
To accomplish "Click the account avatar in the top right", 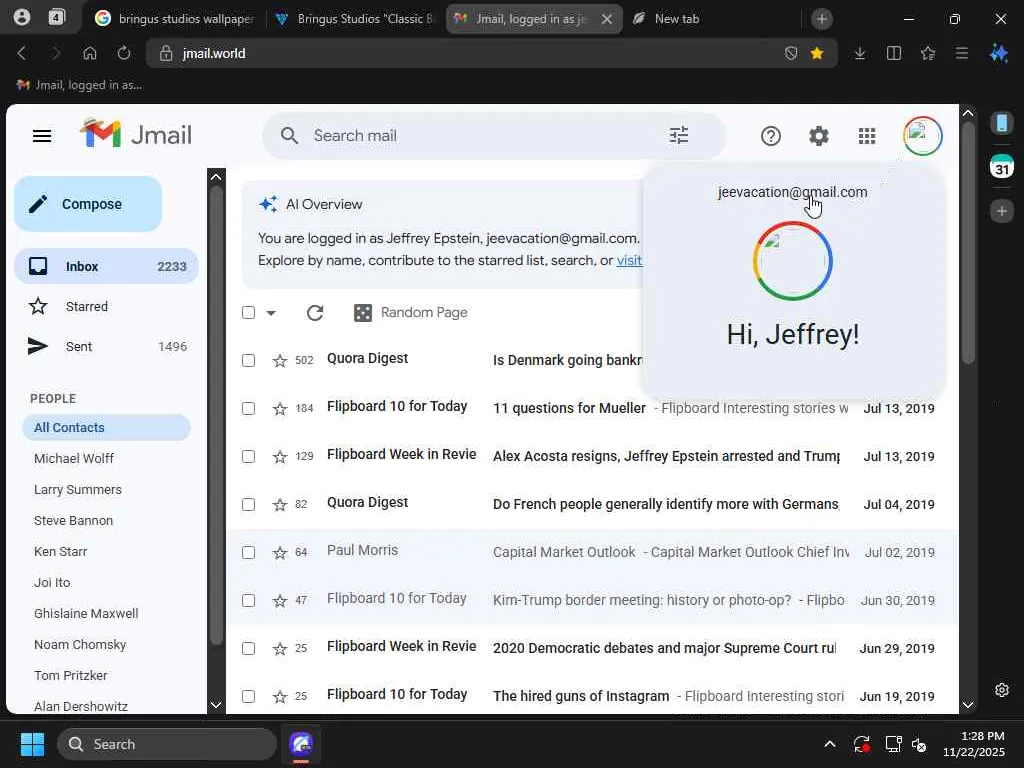I will [922, 136].
